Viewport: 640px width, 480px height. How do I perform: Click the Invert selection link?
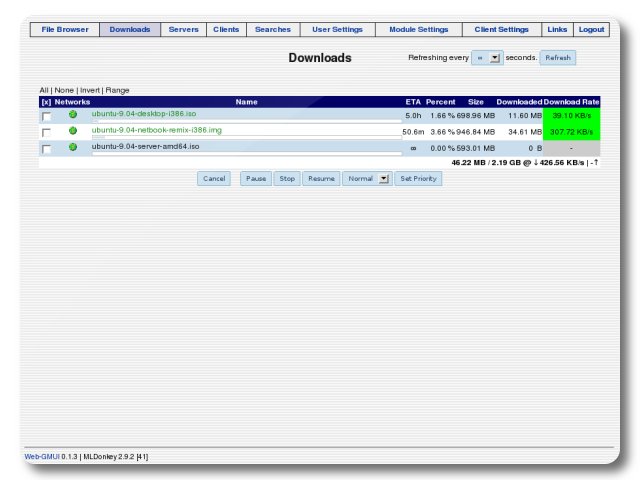click(90, 90)
